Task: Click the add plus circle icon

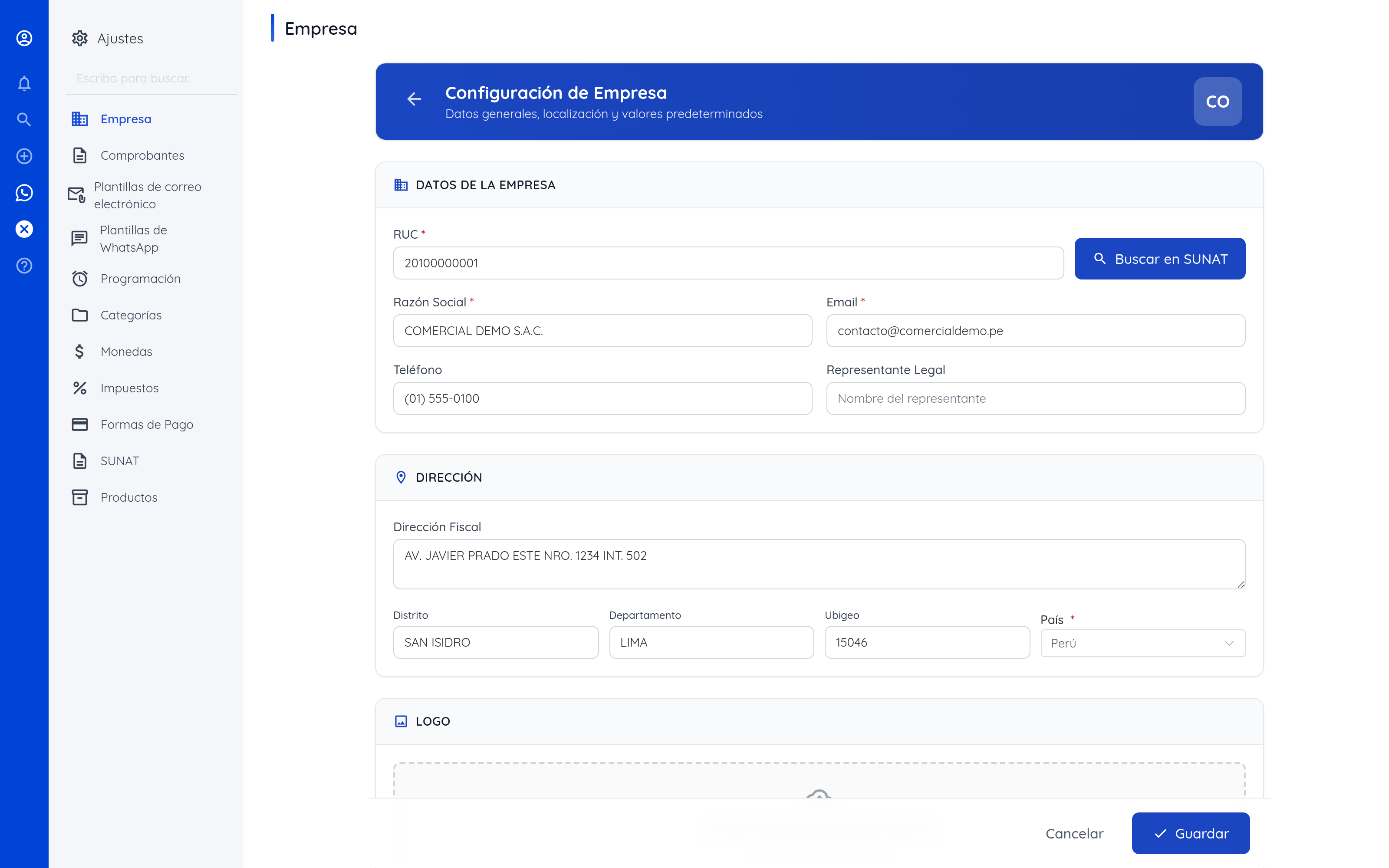Action: tap(24, 156)
